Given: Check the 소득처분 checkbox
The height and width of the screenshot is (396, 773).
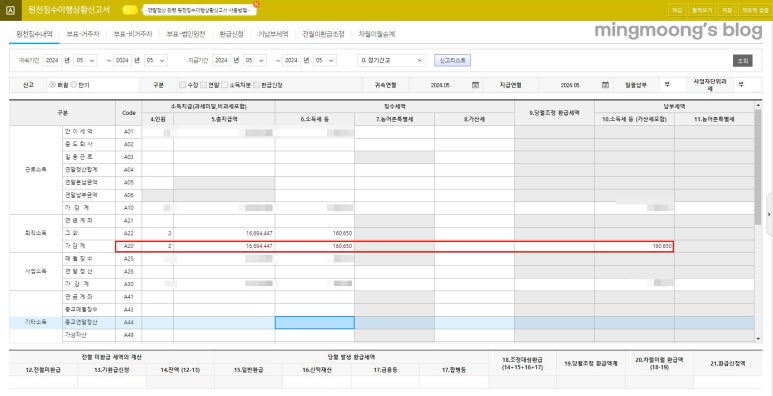Looking at the screenshot, I should coord(225,85).
